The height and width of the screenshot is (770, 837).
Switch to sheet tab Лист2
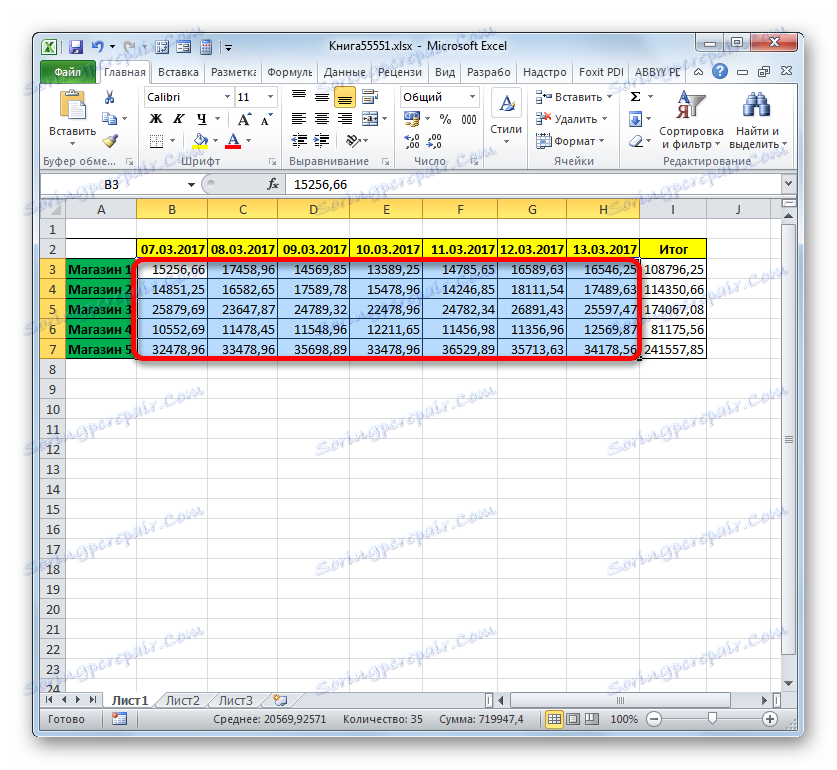[x=183, y=700]
